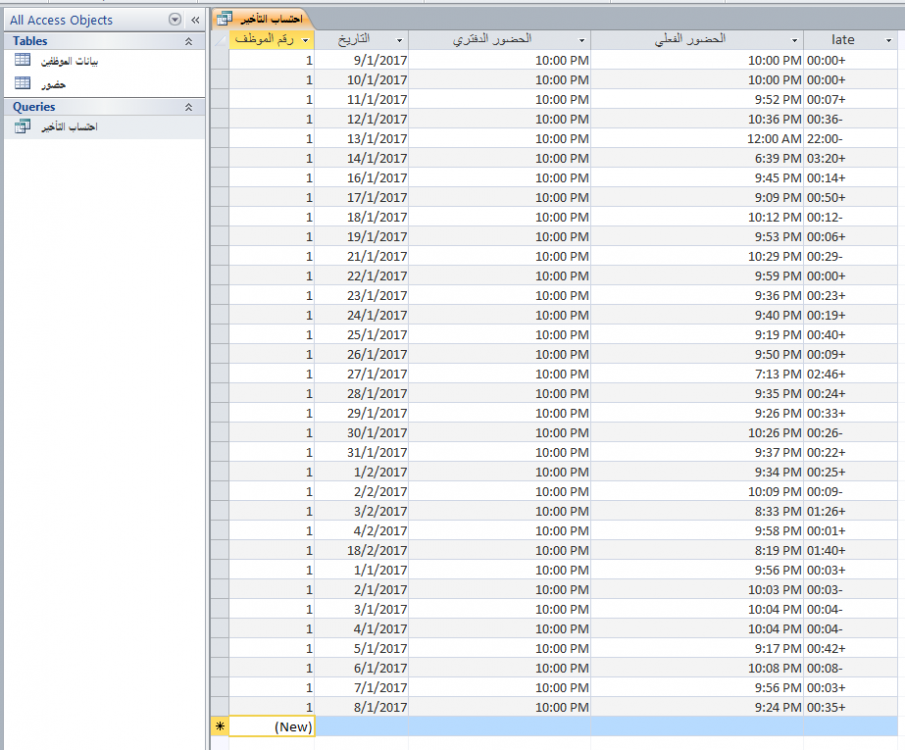Select the الحضور الفعلي column header
Viewport: 905px width, 750px height.
point(697,40)
